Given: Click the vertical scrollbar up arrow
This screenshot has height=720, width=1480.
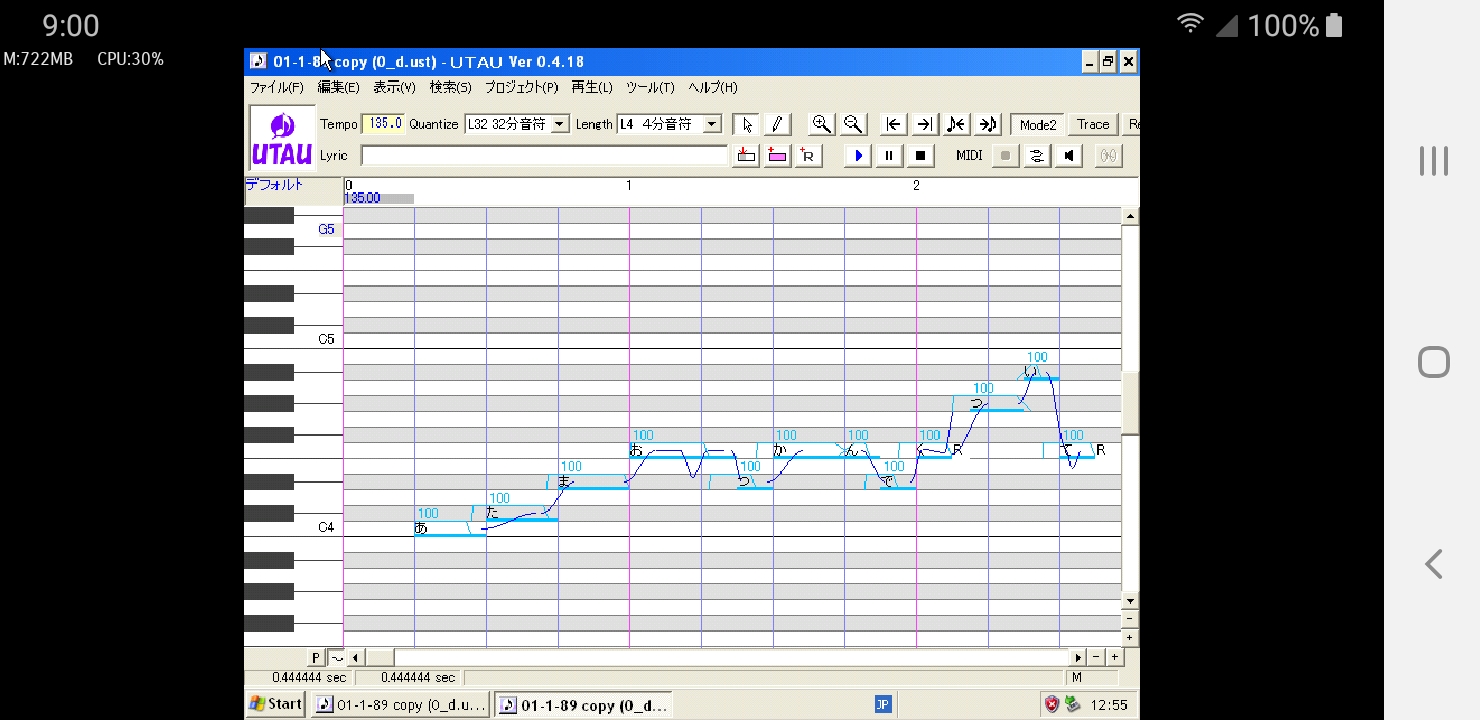Looking at the screenshot, I should tap(1130, 216).
